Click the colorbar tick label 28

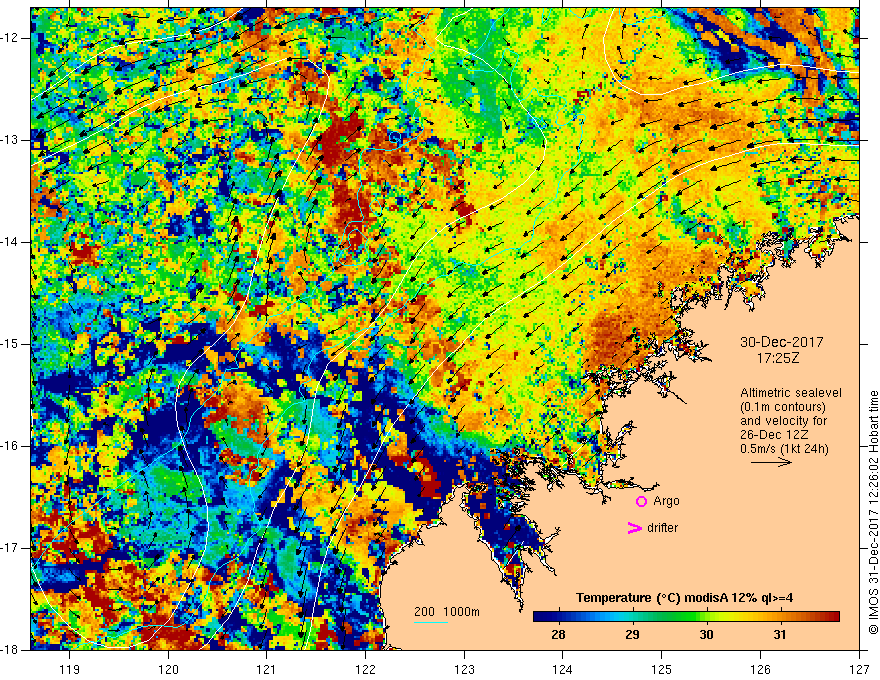[x=558, y=635]
